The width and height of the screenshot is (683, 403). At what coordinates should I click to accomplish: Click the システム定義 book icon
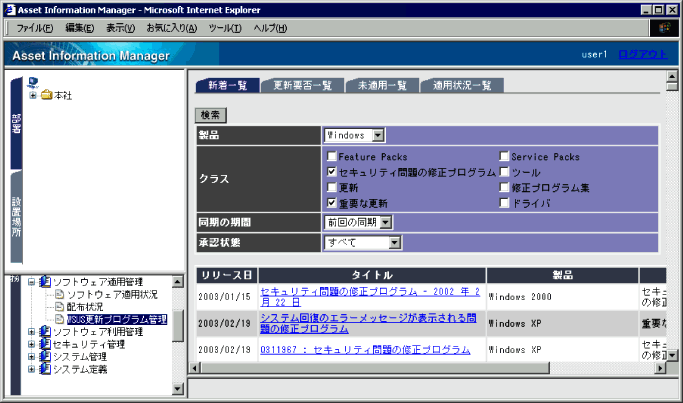tap(45, 369)
